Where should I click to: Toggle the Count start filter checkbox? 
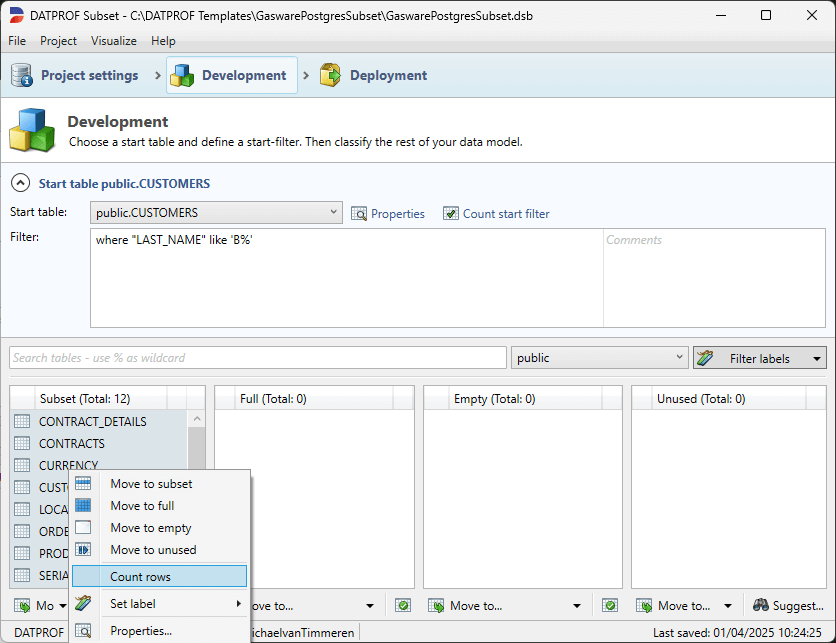[x=451, y=213]
